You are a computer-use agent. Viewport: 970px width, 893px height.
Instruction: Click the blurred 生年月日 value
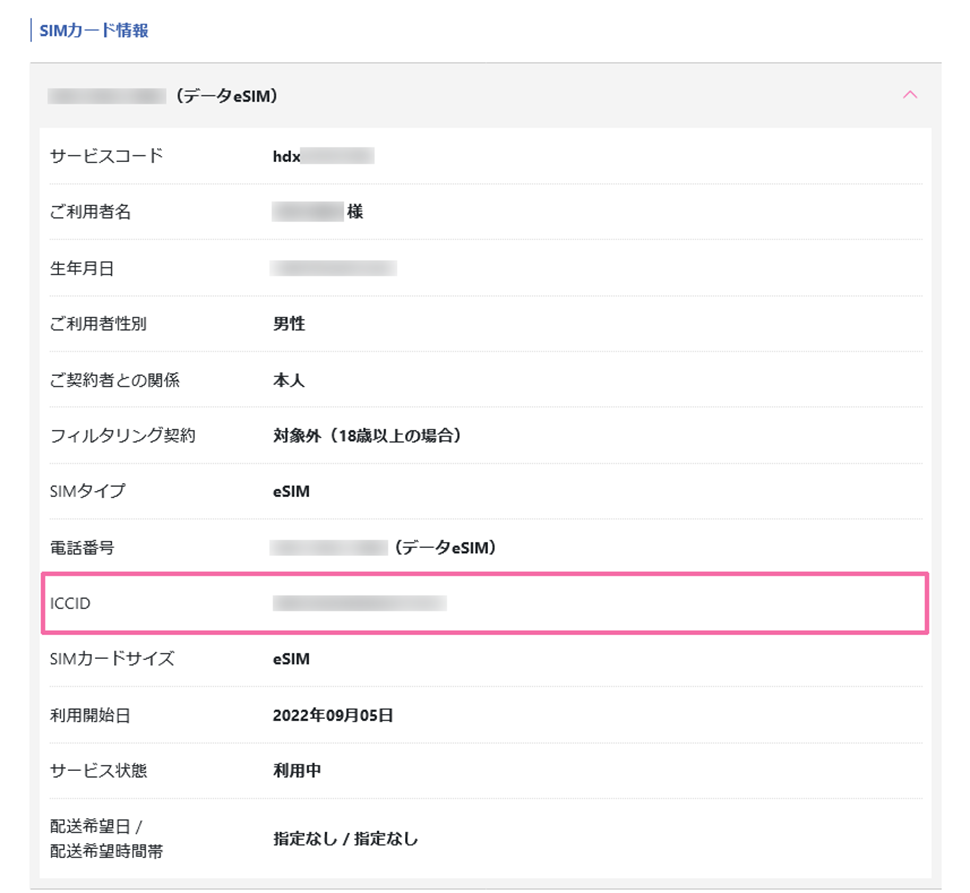(x=334, y=268)
